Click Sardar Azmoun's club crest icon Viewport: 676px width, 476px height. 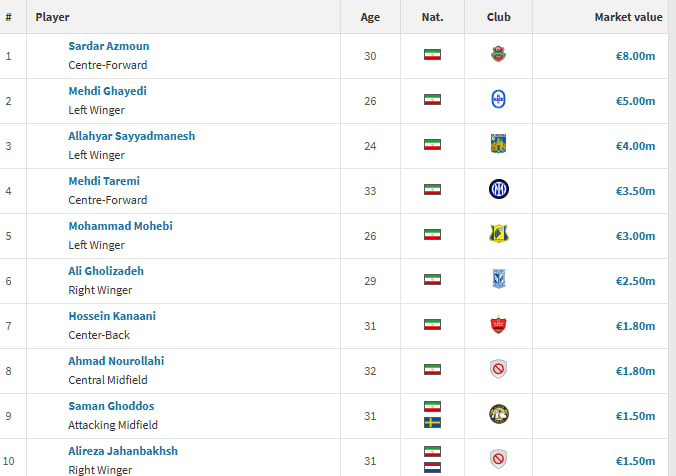pyautogui.click(x=498, y=54)
